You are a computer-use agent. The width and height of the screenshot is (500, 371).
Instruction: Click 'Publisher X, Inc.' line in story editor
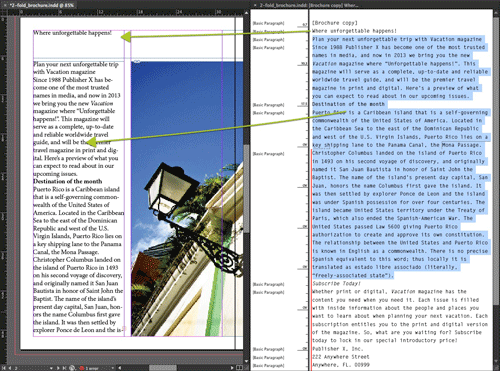click(x=337, y=349)
